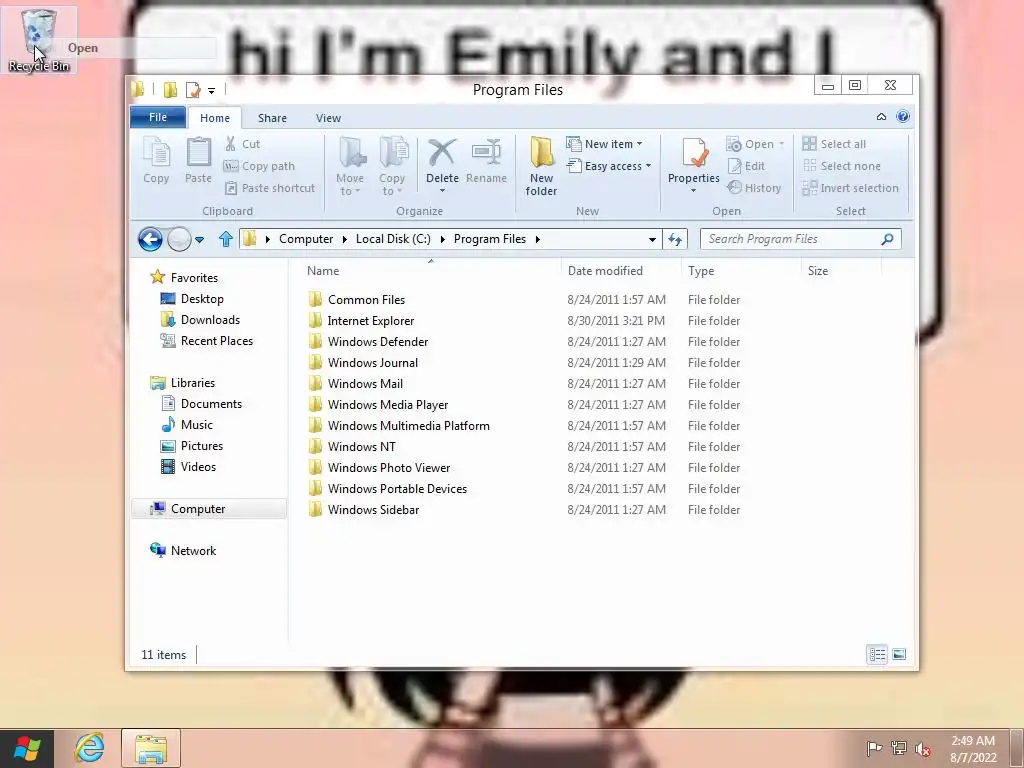The width and height of the screenshot is (1024, 768).
Task: Create a New folder from the ribbon
Action: click(541, 167)
